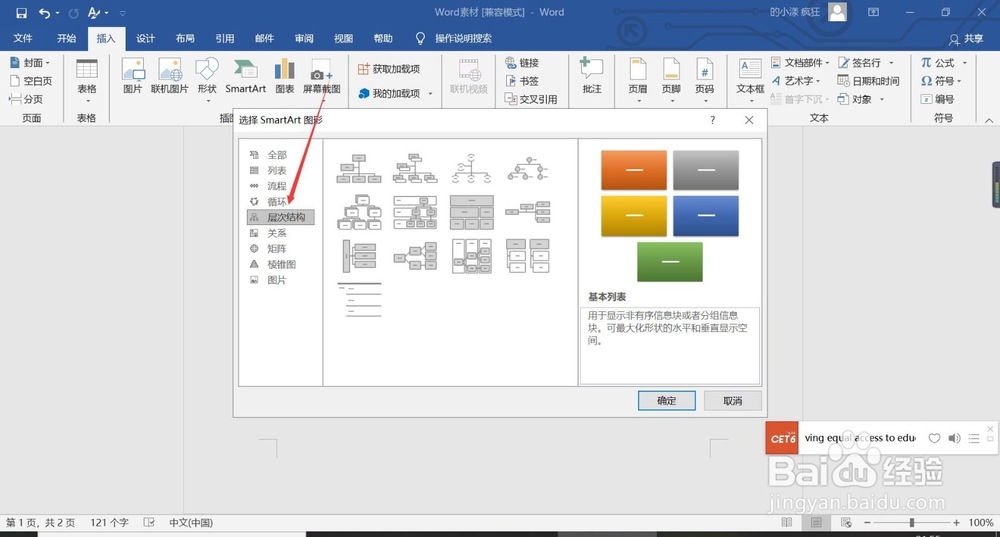Switch to the 视图 View tab

click(343, 38)
